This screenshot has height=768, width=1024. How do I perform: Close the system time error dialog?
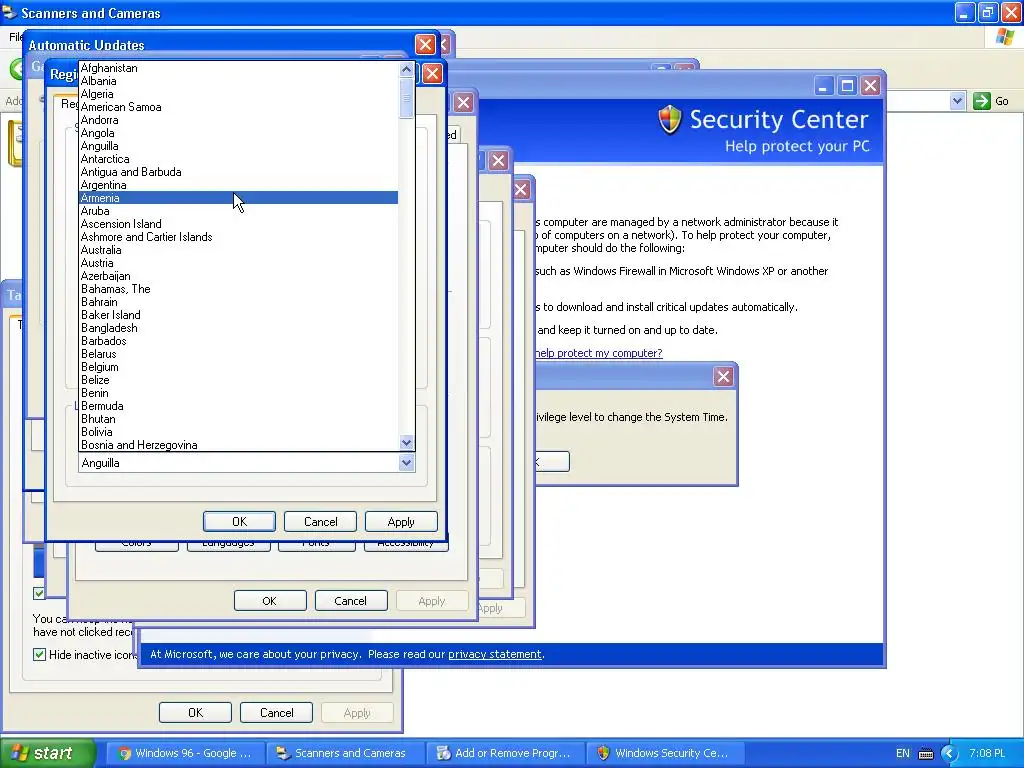(x=724, y=376)
